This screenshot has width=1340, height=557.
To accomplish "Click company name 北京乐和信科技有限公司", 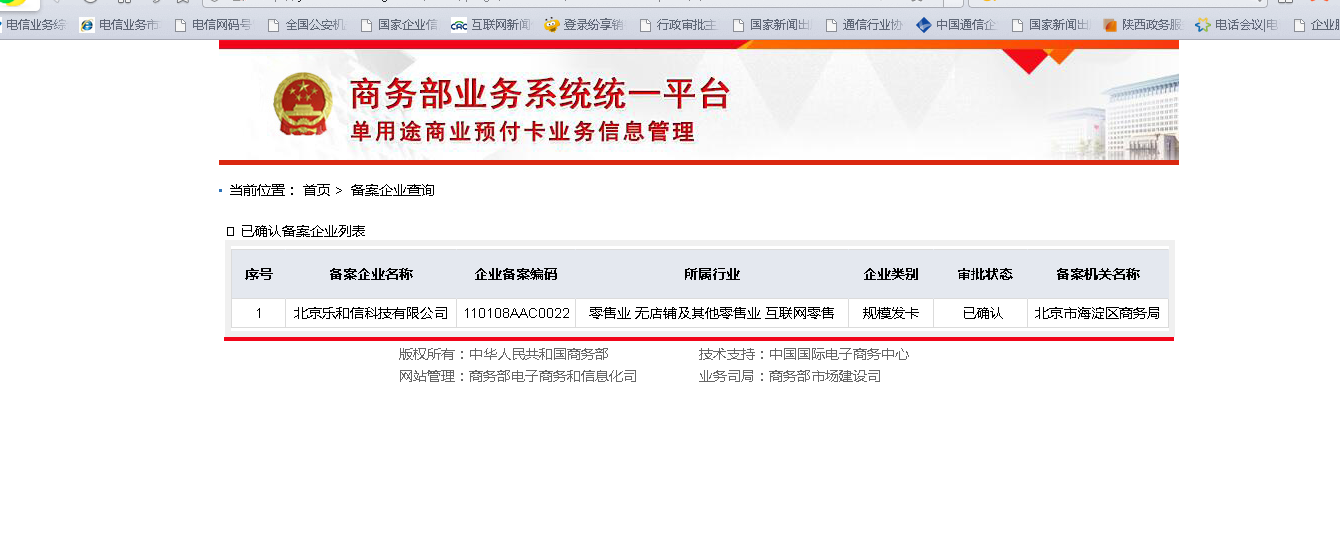I will 371,313.
